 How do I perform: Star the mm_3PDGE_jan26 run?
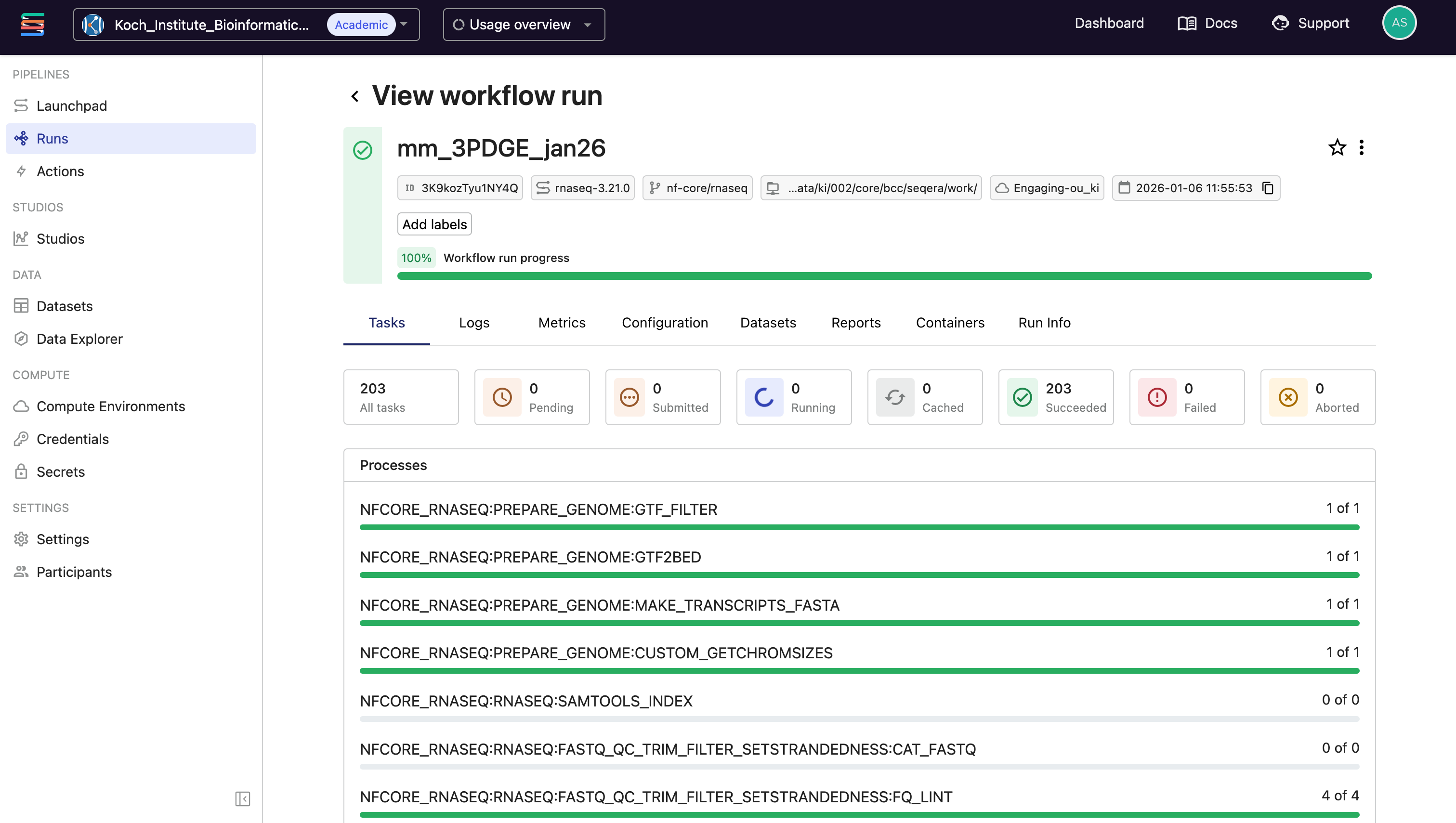point(1337,147)
